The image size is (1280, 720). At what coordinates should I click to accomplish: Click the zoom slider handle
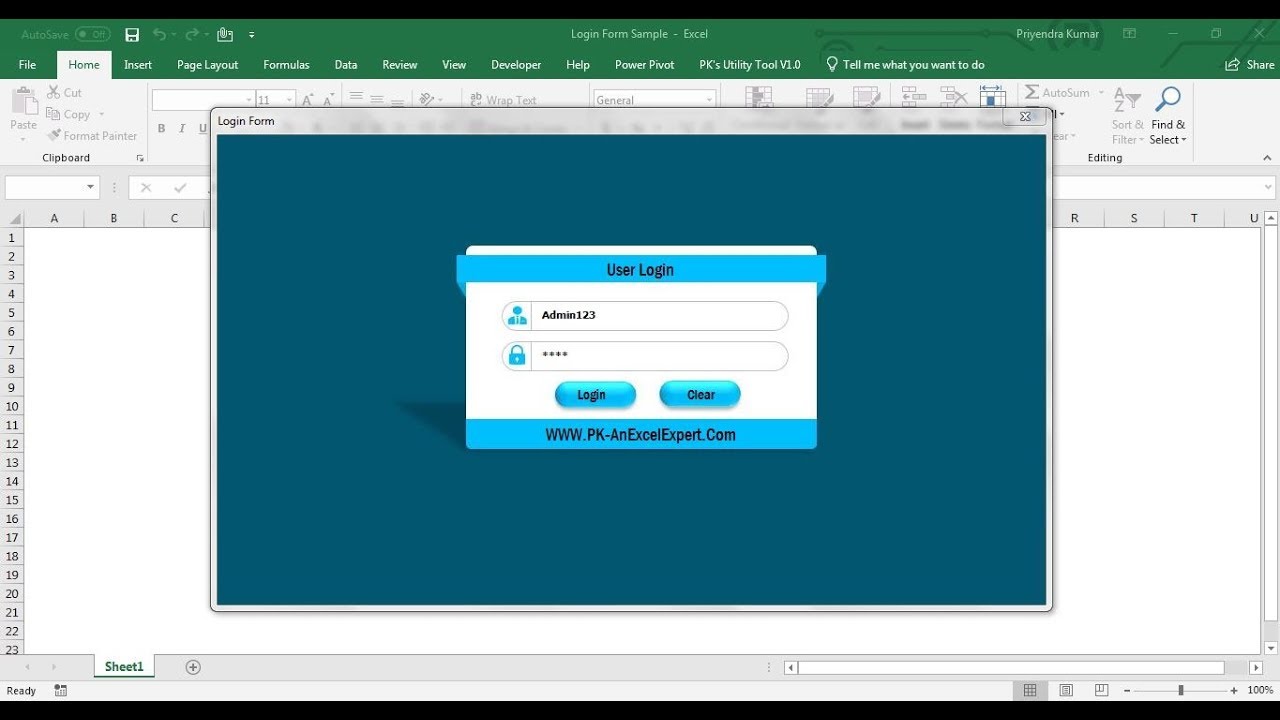(1181, 690)
